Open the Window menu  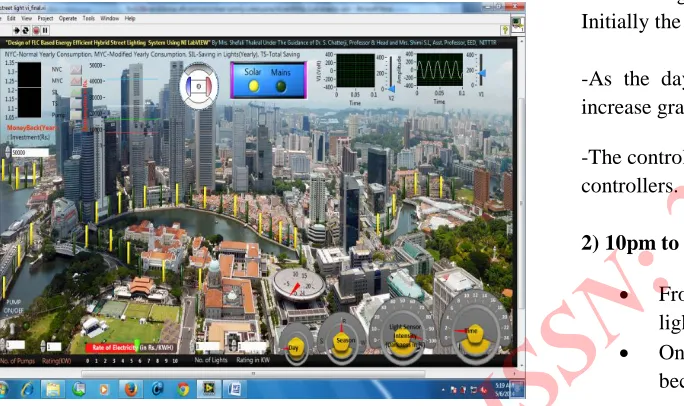pos(109,18)
